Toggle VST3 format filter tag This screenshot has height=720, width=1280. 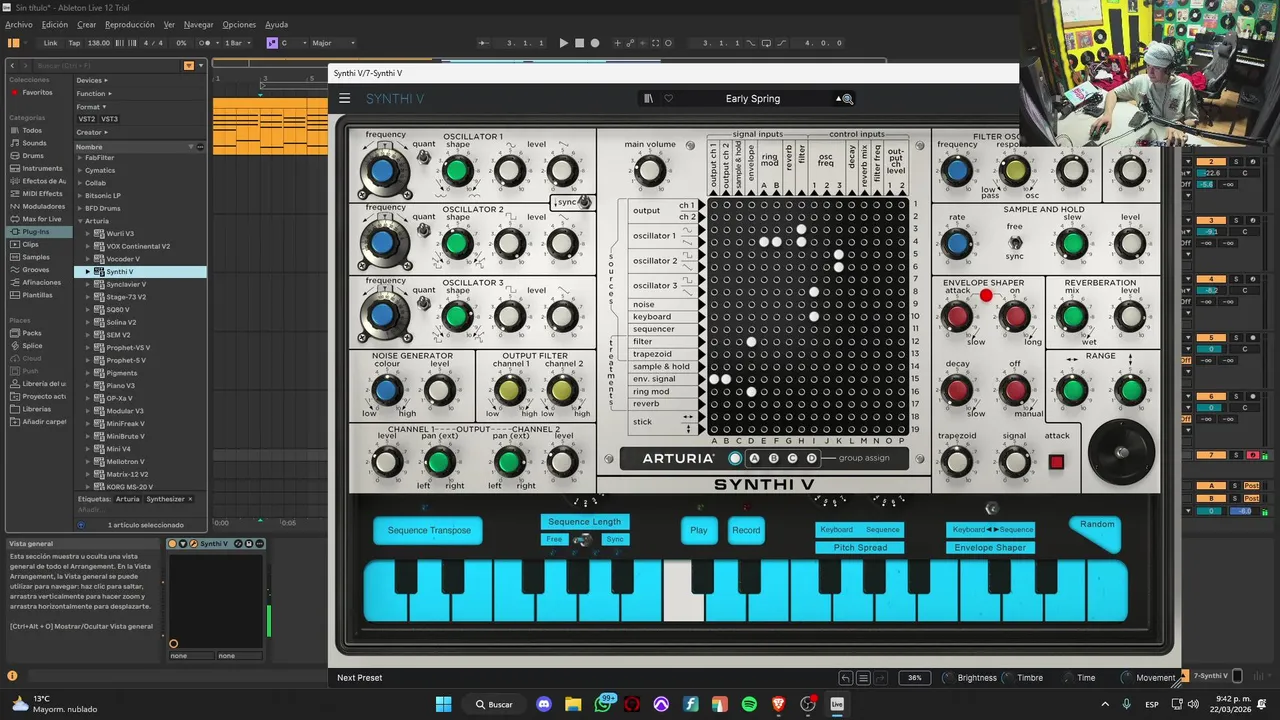point(109,119)
